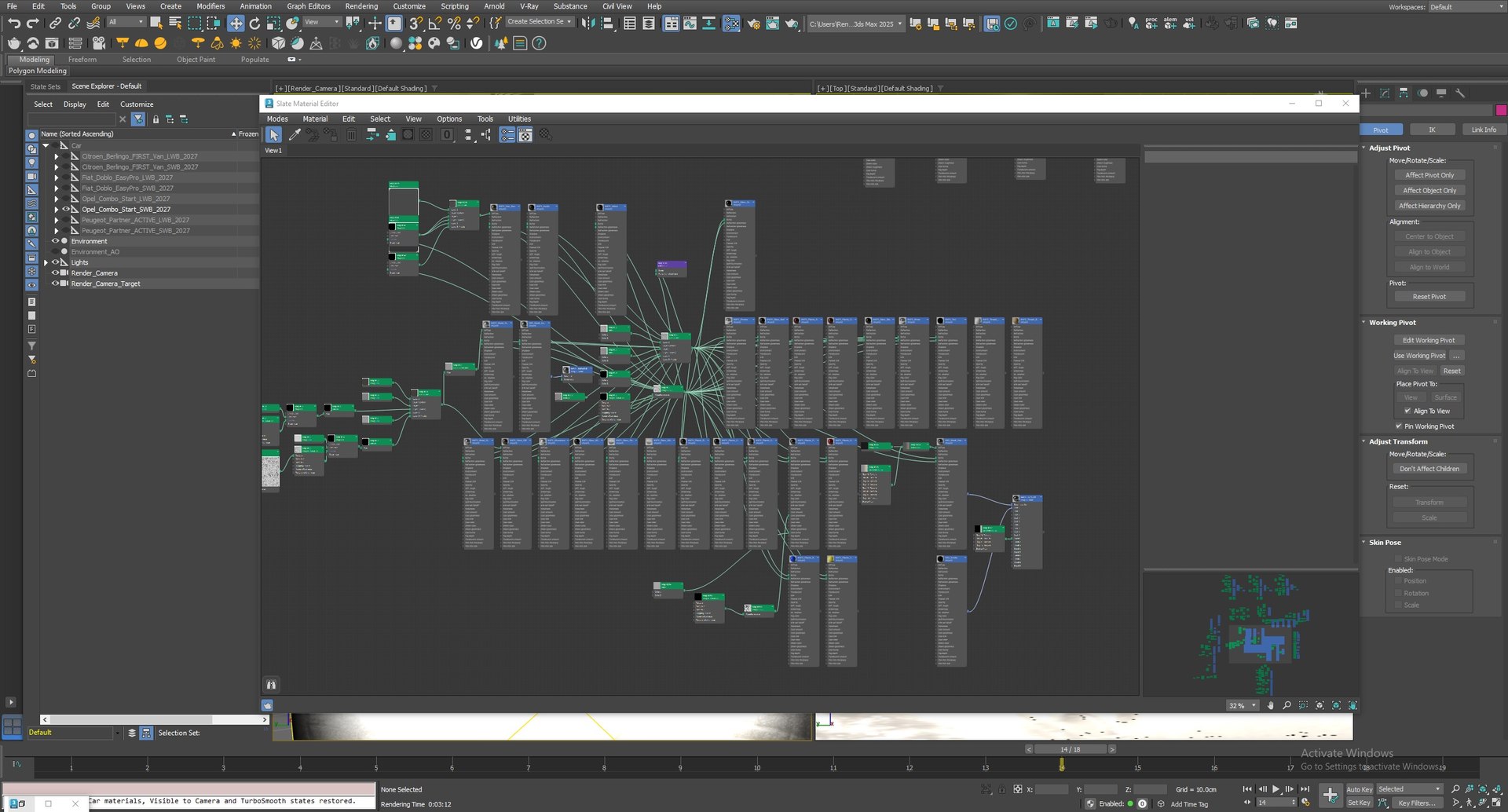The height and width of the screenshot is (812, 1508).
Task: Expand the Lights group node
Action: click(x=46, y=262)
